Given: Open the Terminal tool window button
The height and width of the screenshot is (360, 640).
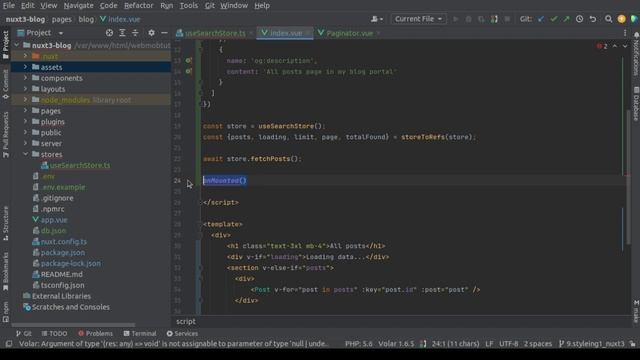Looking at the screenshot, I should (x=140, y=333).
